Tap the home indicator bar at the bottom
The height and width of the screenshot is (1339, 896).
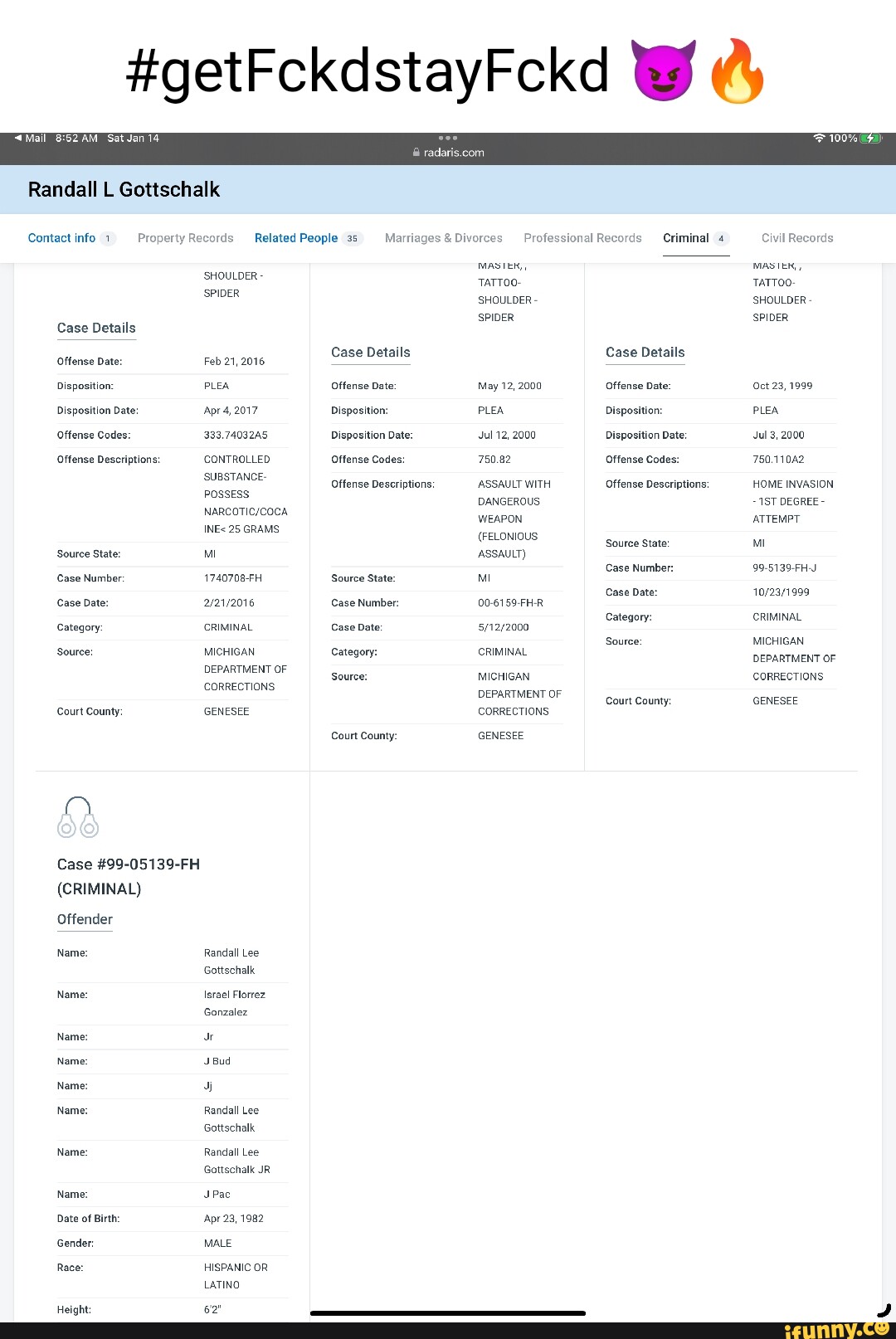pyautogui.click(x=448, y=1313)
